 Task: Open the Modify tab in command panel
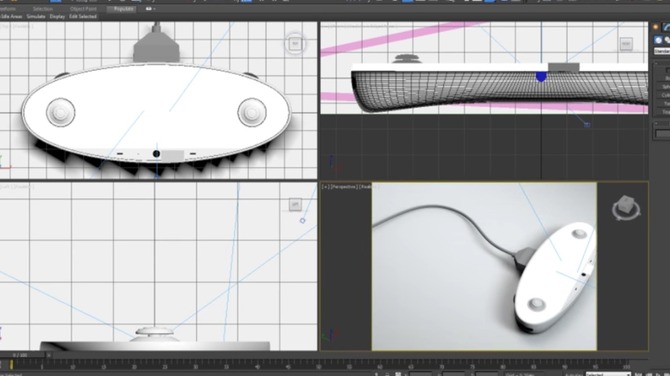click(x=667, y=27)
